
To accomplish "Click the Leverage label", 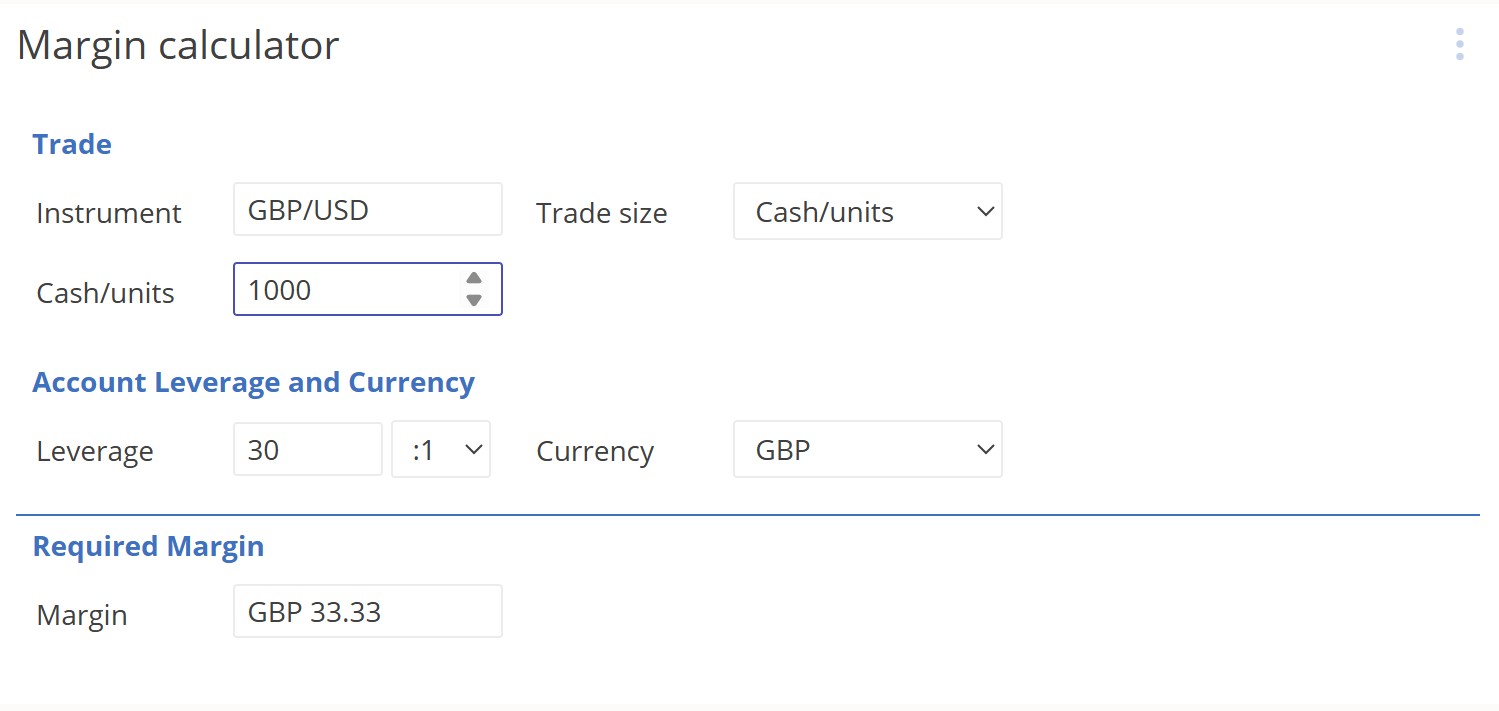I will click(94, 451).
